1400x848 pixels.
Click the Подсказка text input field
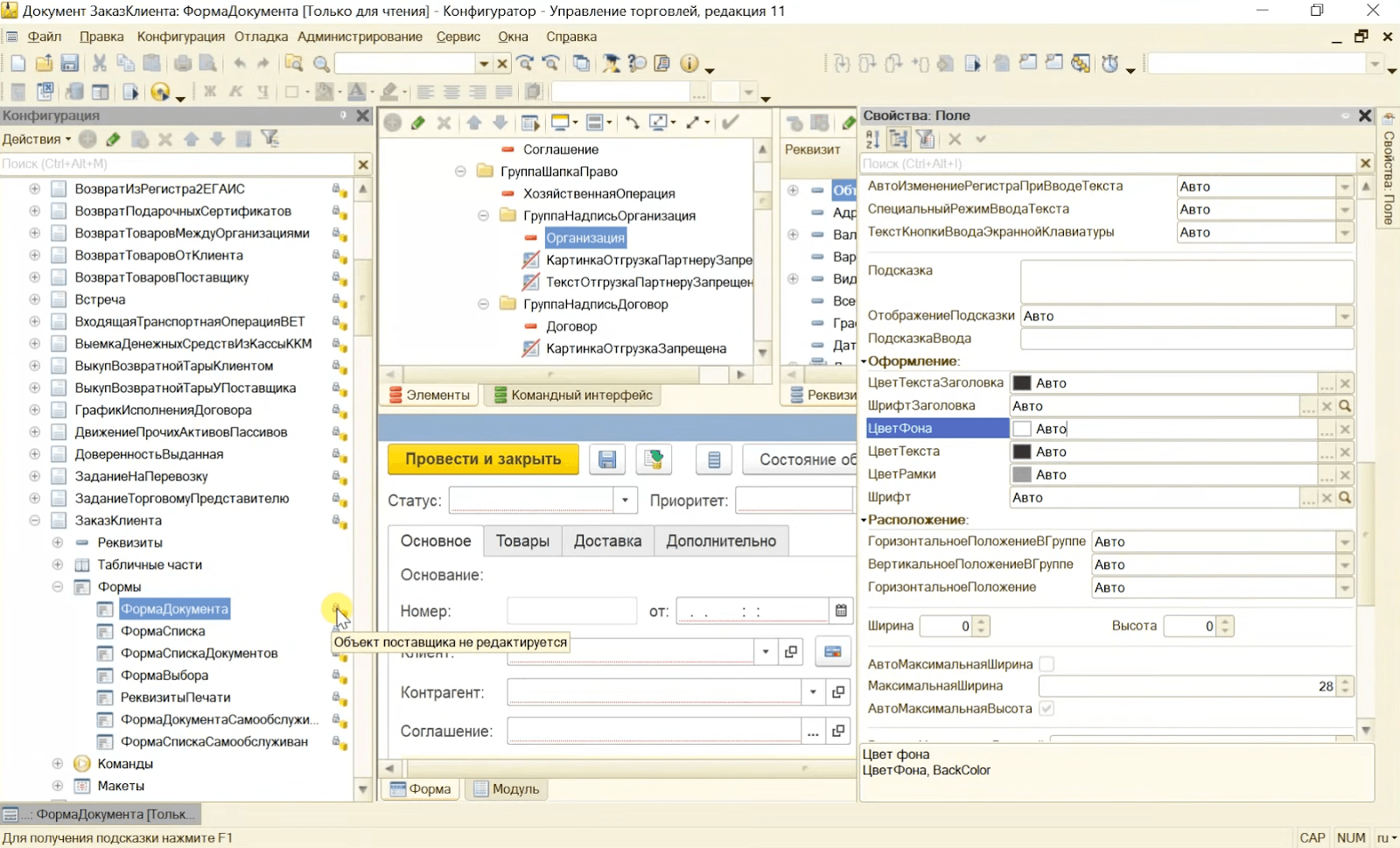(x=1186, y=282)
